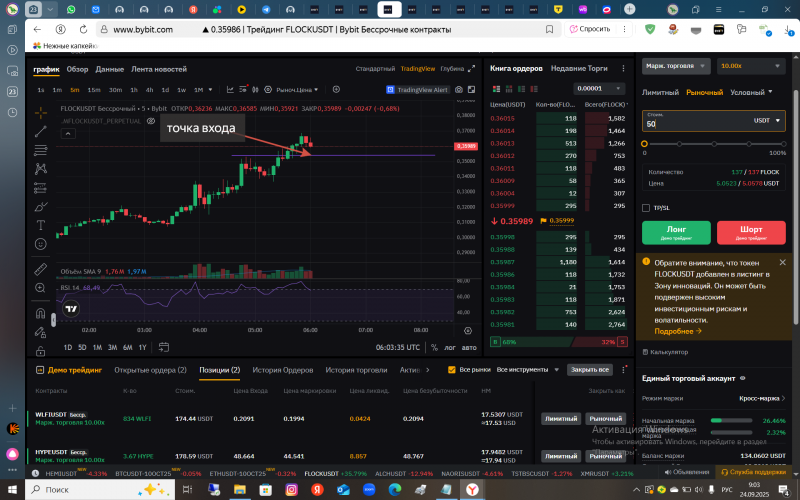Switch to the Обзор tab
The height and width of the screenshot is (500, 800).
[x=77, y=69]
